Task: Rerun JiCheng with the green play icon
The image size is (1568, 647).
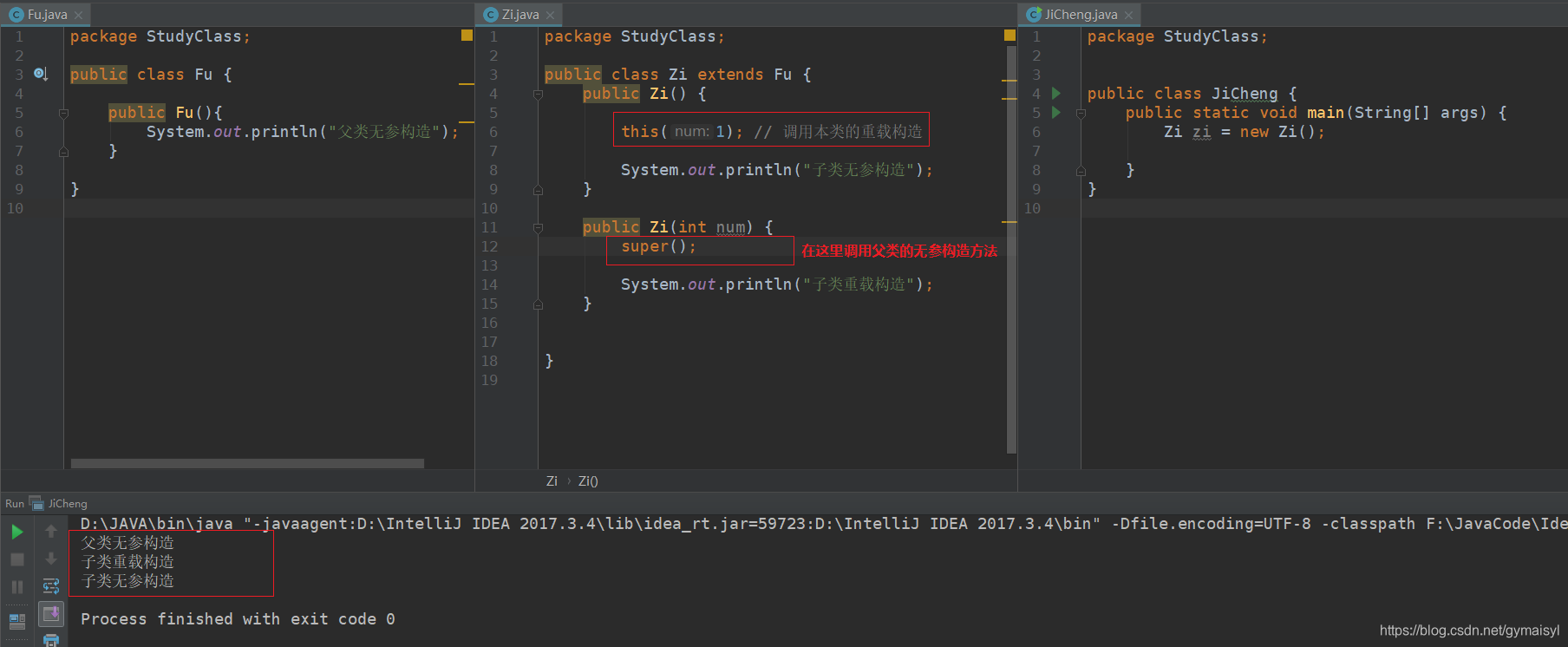Action: click(16, 532)
